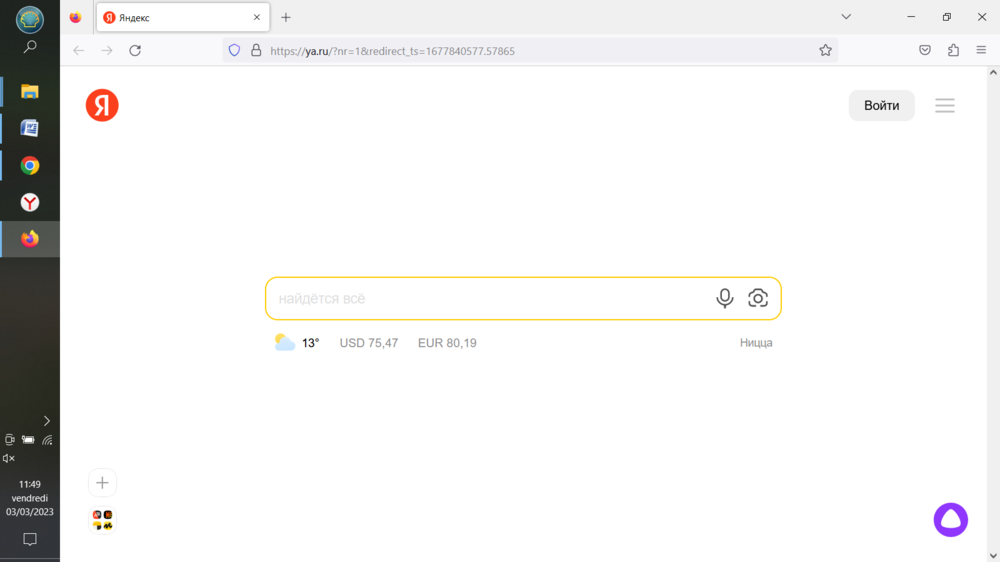Save the page to Pocket
Image resolution: width=1000 pixels, height=562 pixels.
point(925,50)
